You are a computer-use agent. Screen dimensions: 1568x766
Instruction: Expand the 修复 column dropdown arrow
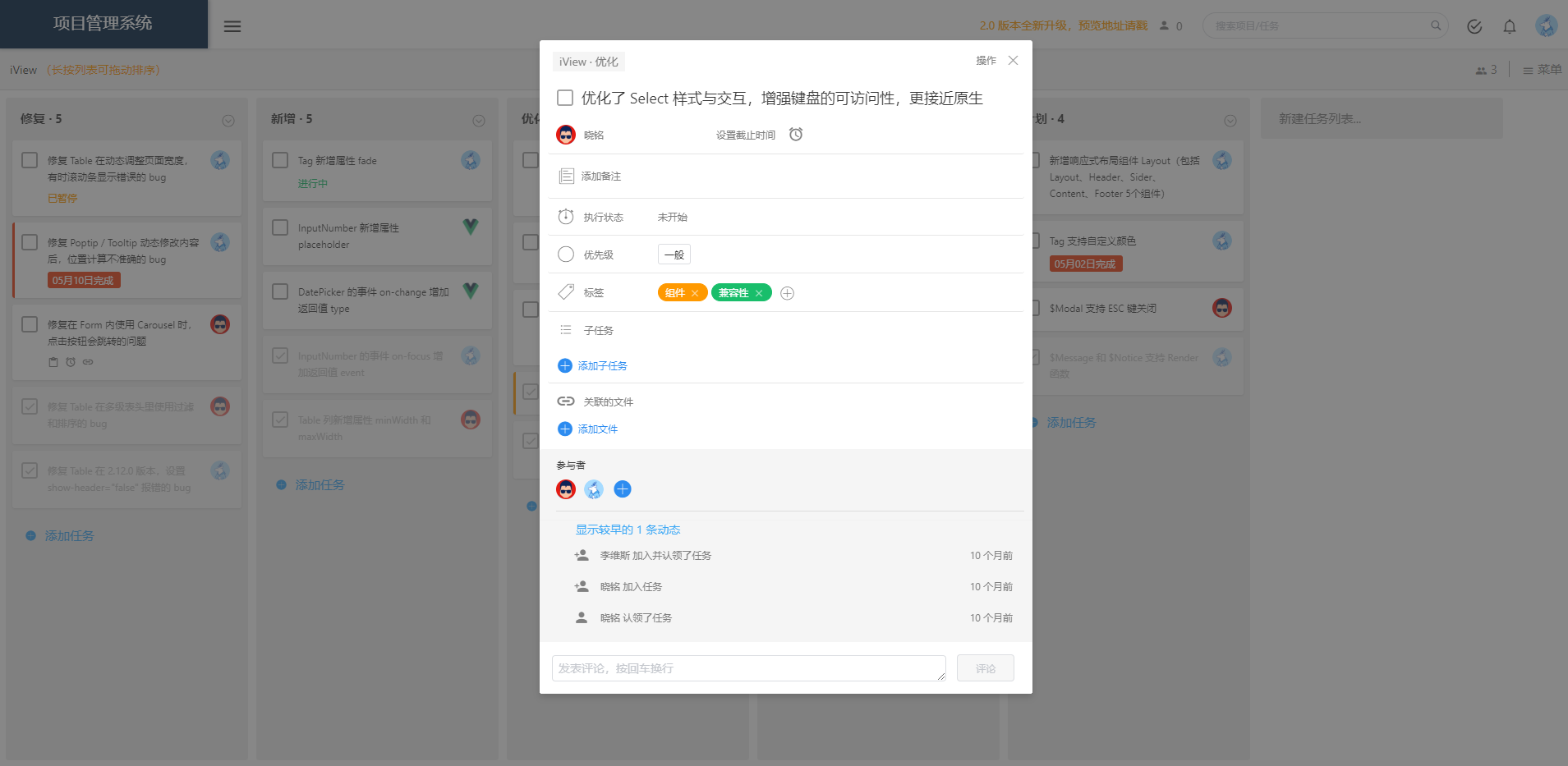tap(228, 121)
